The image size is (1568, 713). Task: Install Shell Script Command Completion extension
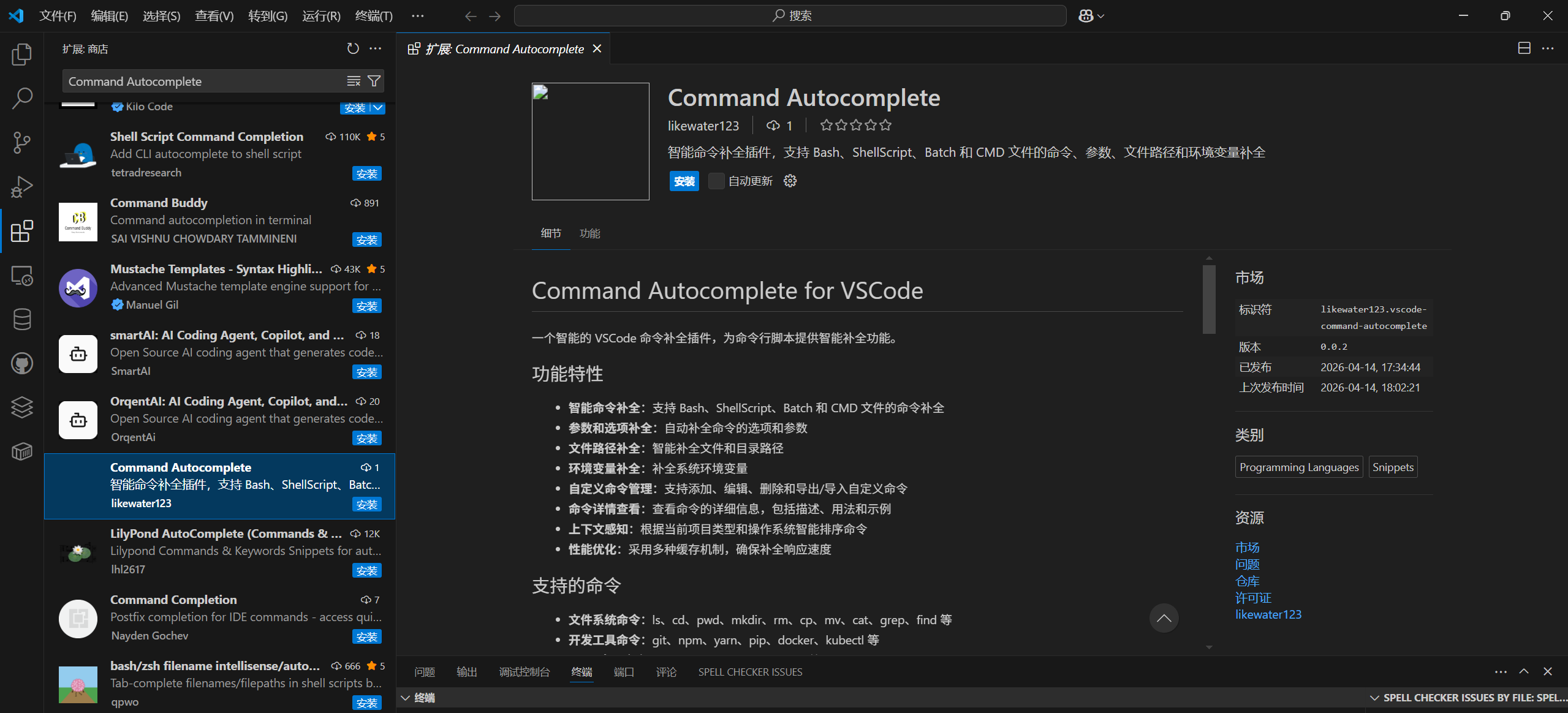367,174
